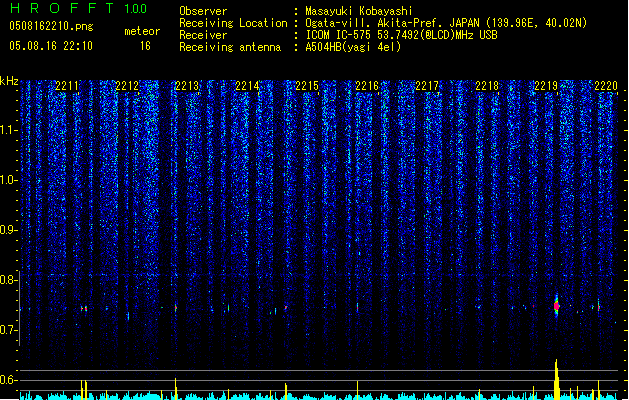Screen dimensions: 629x400
Task: Click the Receiving antenna field label
Action: pyautogui.click(x=230, y=47)
